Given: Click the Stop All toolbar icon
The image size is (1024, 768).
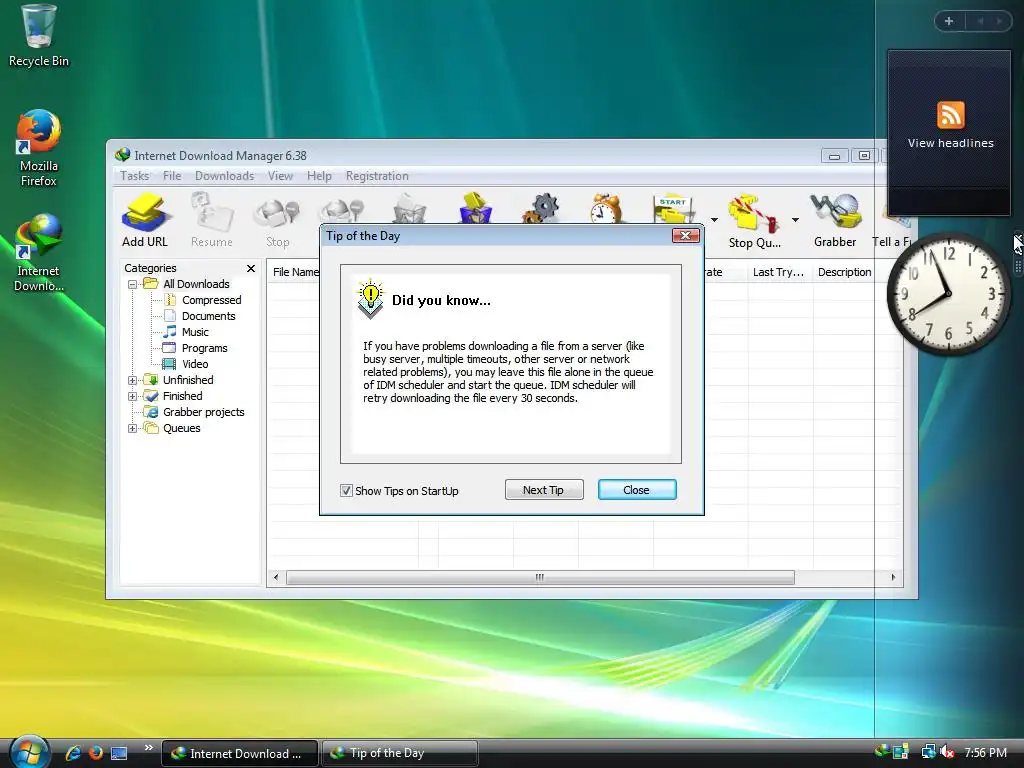Looking at the screenshot, I should pos(342,210).
